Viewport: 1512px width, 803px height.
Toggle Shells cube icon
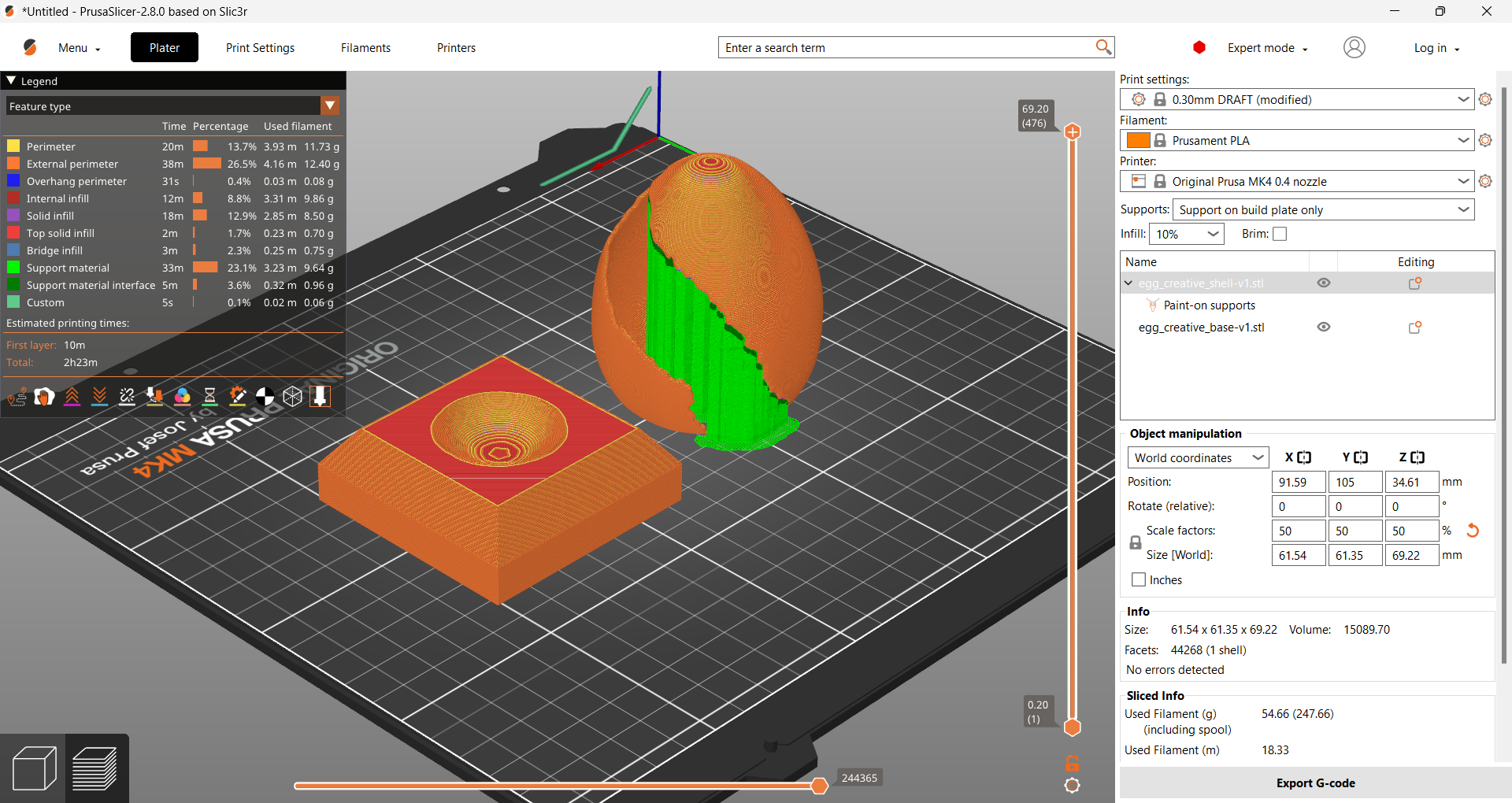pyautogui.click(x=292, y=396)
